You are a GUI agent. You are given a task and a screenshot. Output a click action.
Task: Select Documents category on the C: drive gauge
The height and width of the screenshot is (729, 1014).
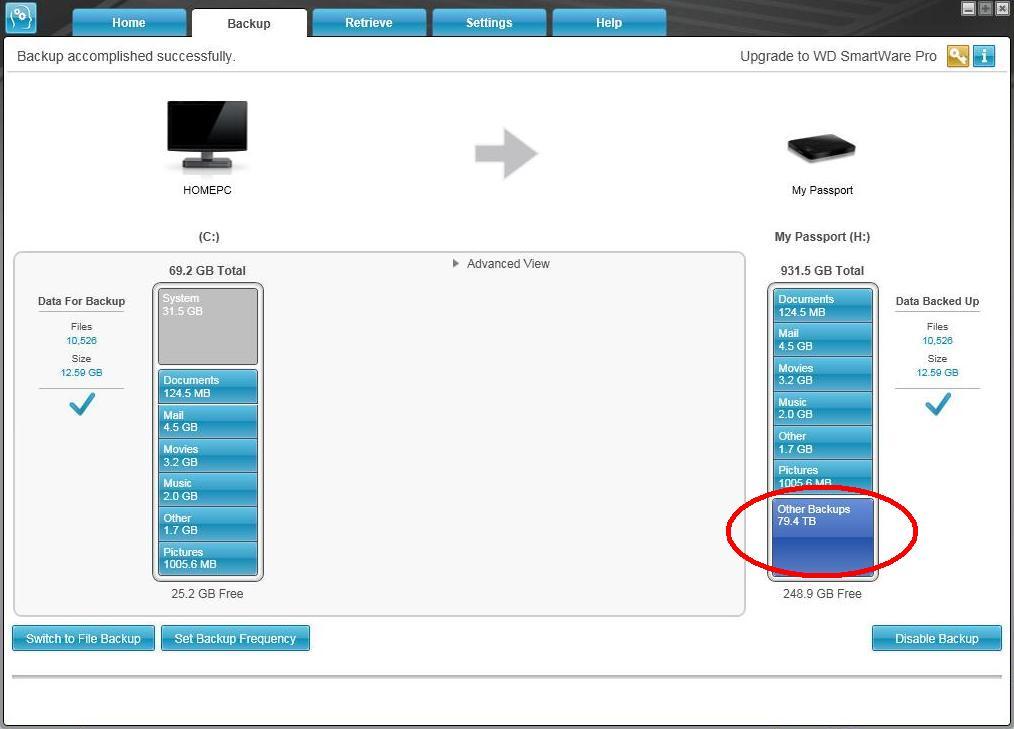coord(208,386)
